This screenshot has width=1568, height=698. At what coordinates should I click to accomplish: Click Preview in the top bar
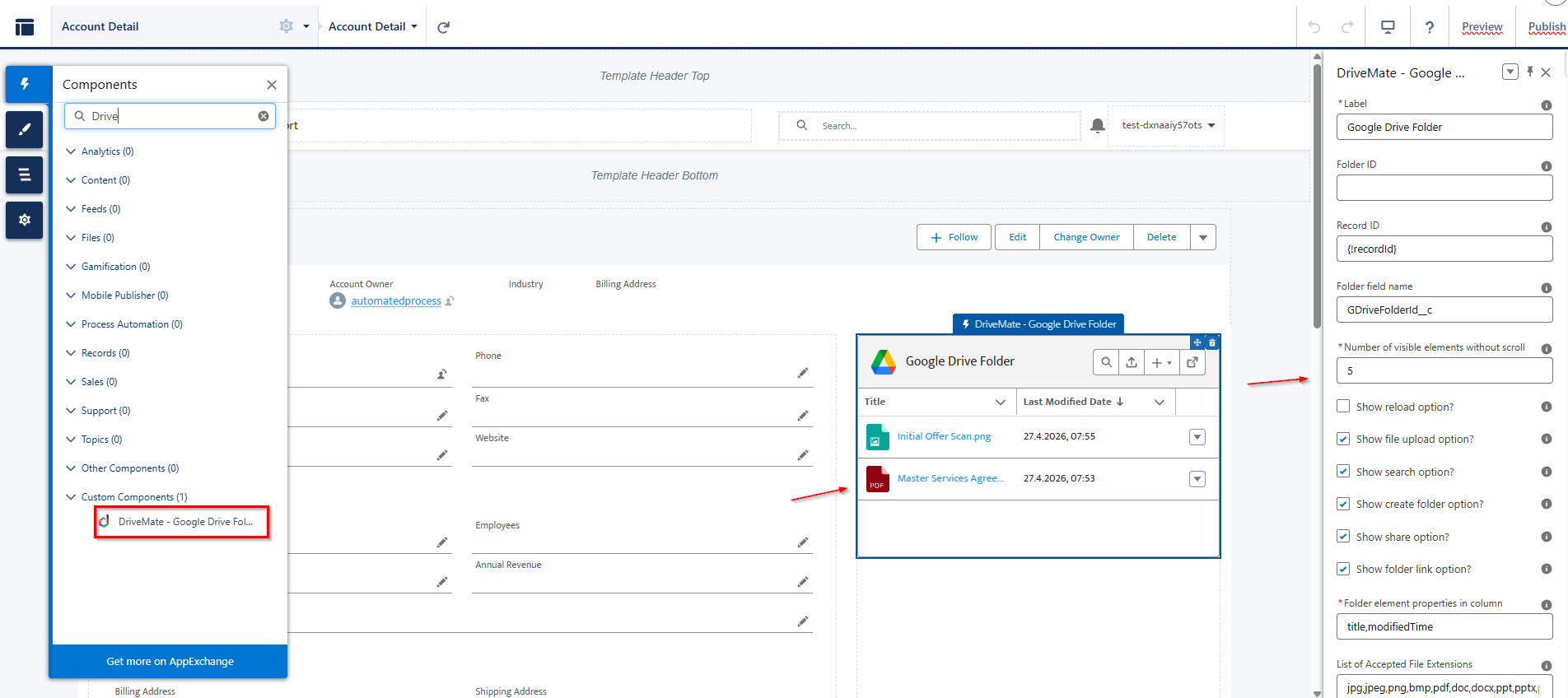(x=1482, y=27)
